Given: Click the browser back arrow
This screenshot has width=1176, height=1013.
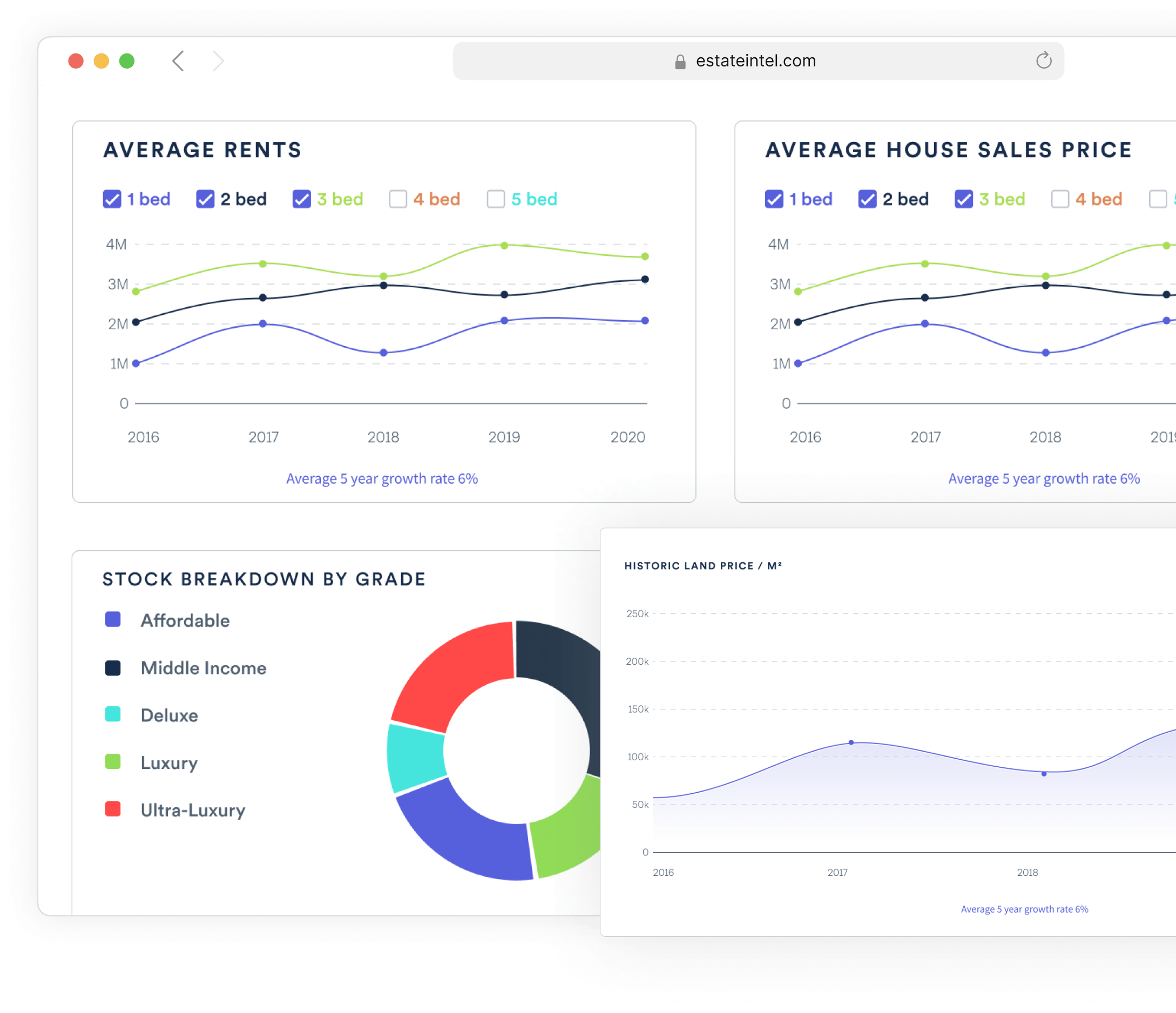Looking at the screenshot, I should point(178,60).
